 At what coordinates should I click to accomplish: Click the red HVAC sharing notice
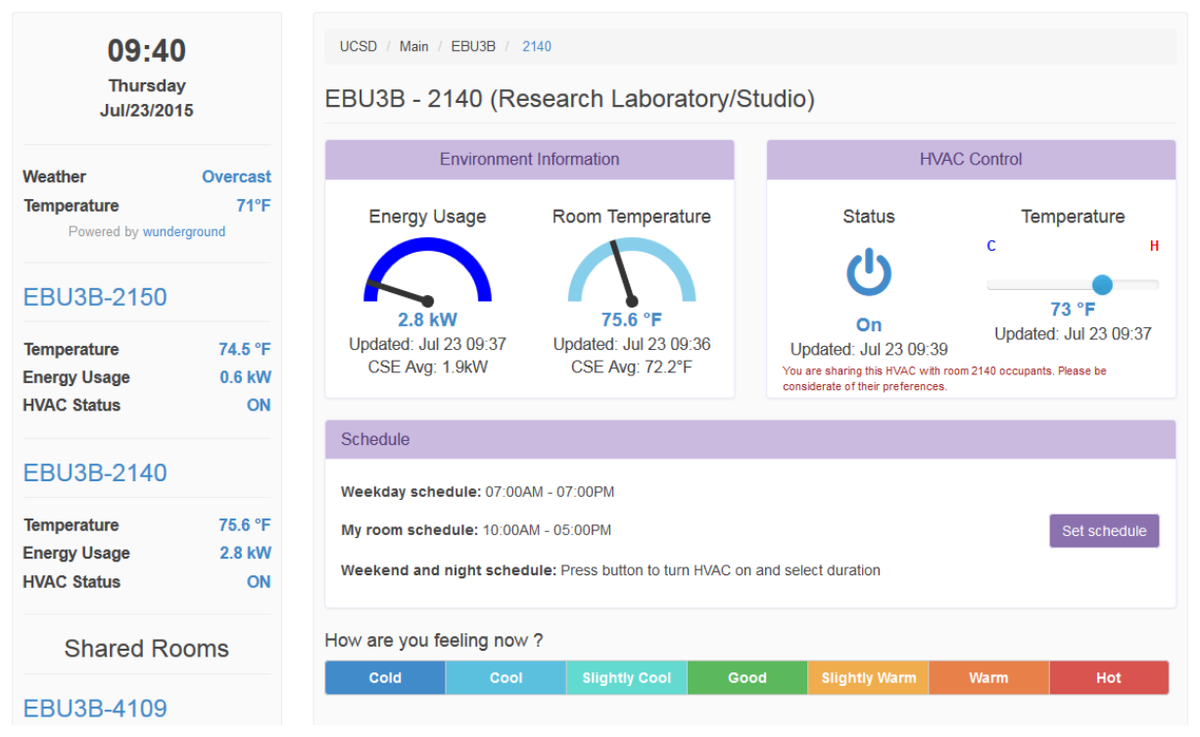point(945,378)
